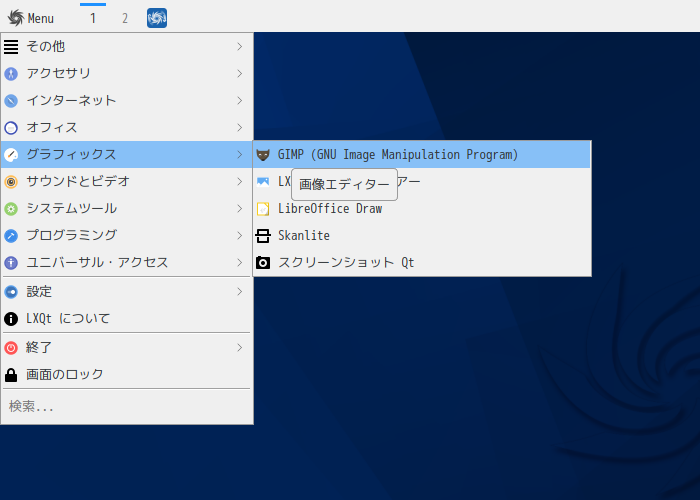
Task: Switch to desktop workspace 2
Action: 125,18
